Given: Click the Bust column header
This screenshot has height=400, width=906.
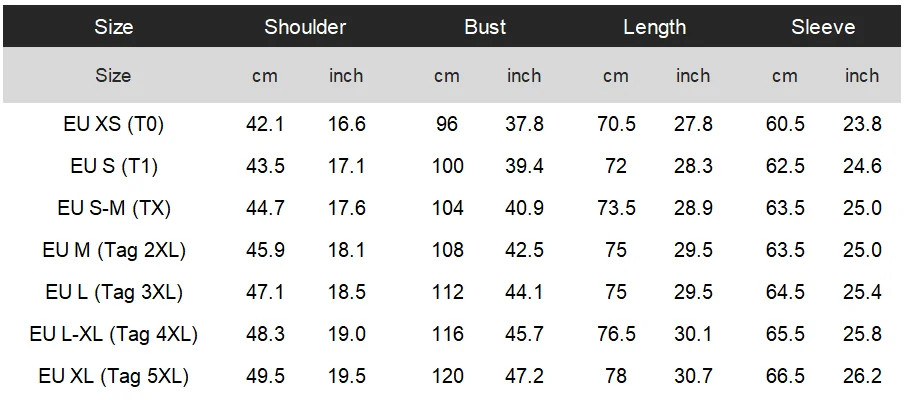Looking at the screenshot, I should [x=485, y=27].
